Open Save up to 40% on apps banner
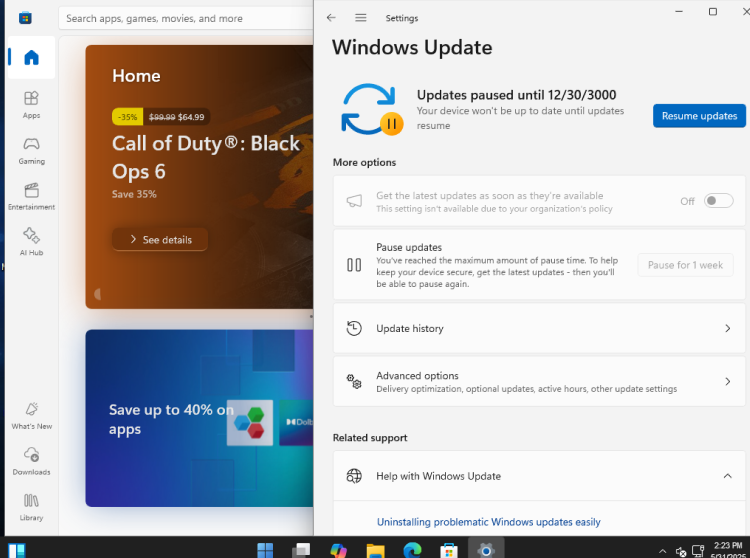750x558 pixels. pyautogui.click(x=199, y=418)
